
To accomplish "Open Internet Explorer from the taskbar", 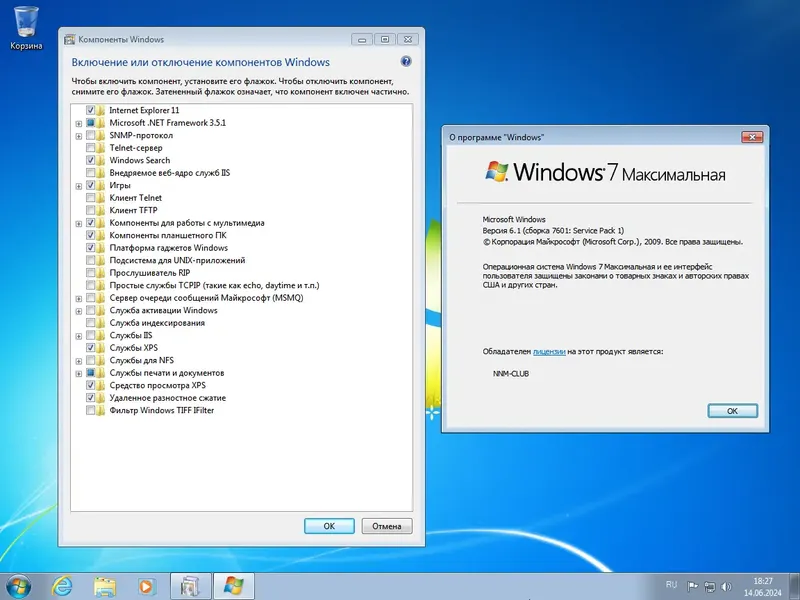I will point(64,585).
